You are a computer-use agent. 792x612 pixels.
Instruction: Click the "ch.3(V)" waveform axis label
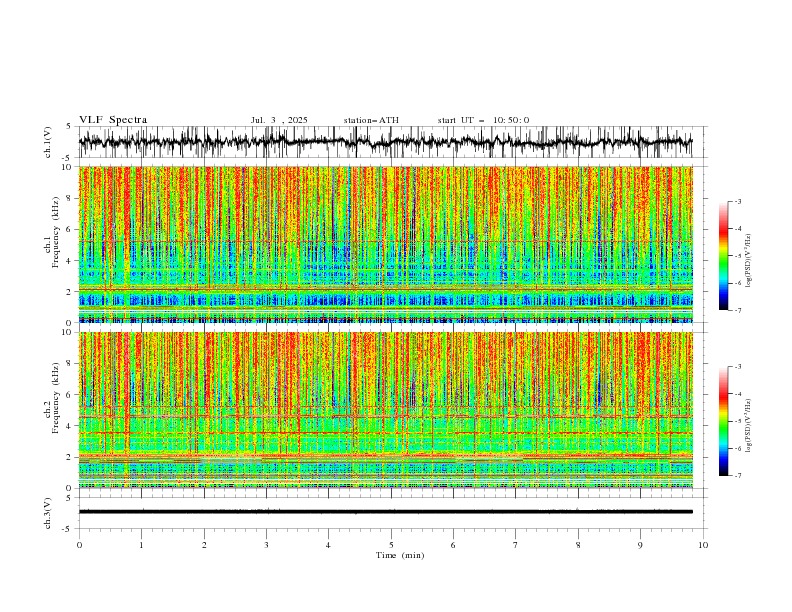coord(48,513)
